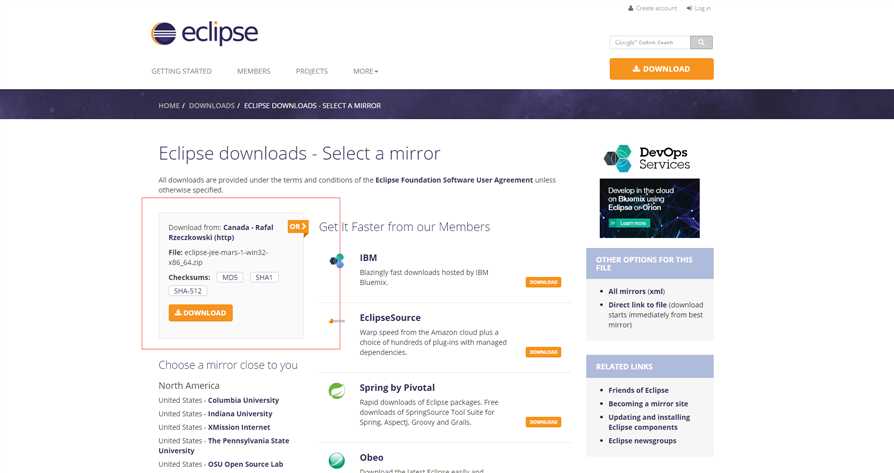Click the orange OR arrow badge
This screenshot has height=473, width=894.
pos(298,227)
